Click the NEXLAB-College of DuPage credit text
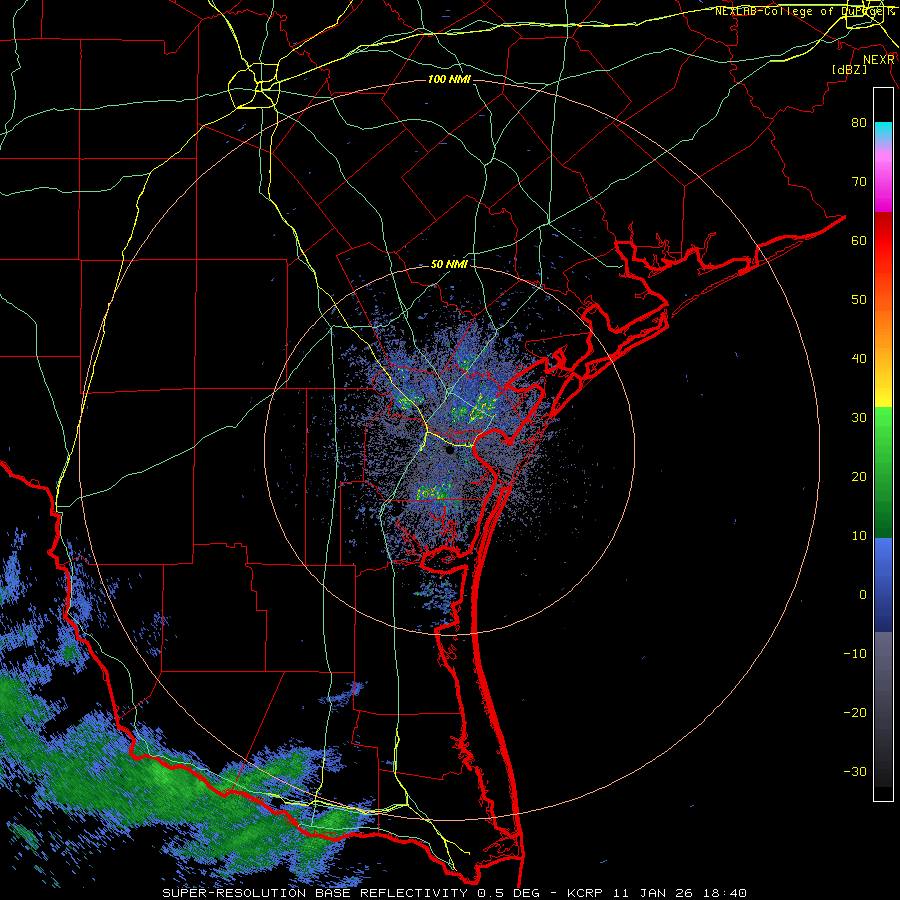 (804, 11)
